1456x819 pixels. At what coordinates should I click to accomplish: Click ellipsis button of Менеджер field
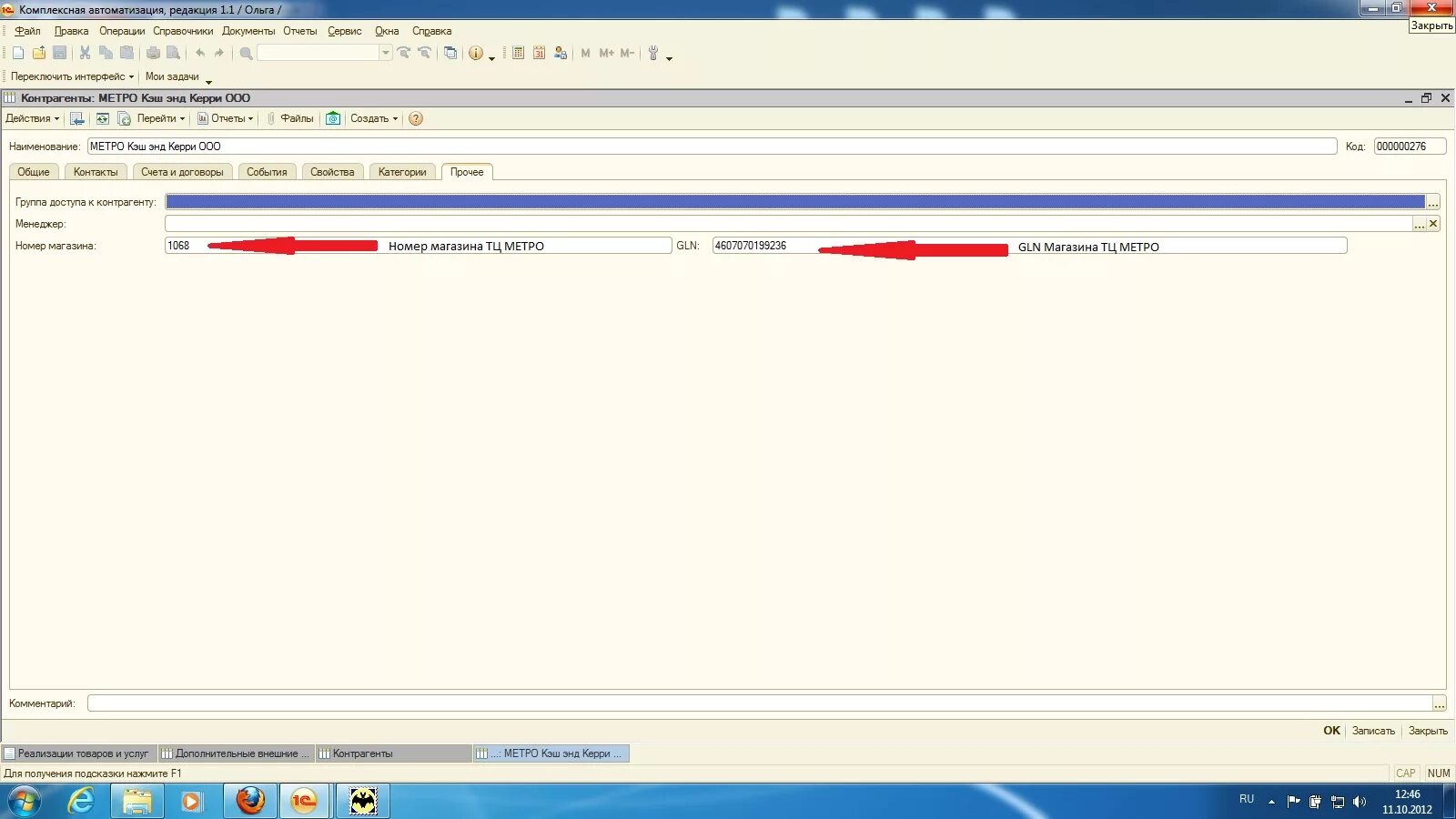point(1419,224)
